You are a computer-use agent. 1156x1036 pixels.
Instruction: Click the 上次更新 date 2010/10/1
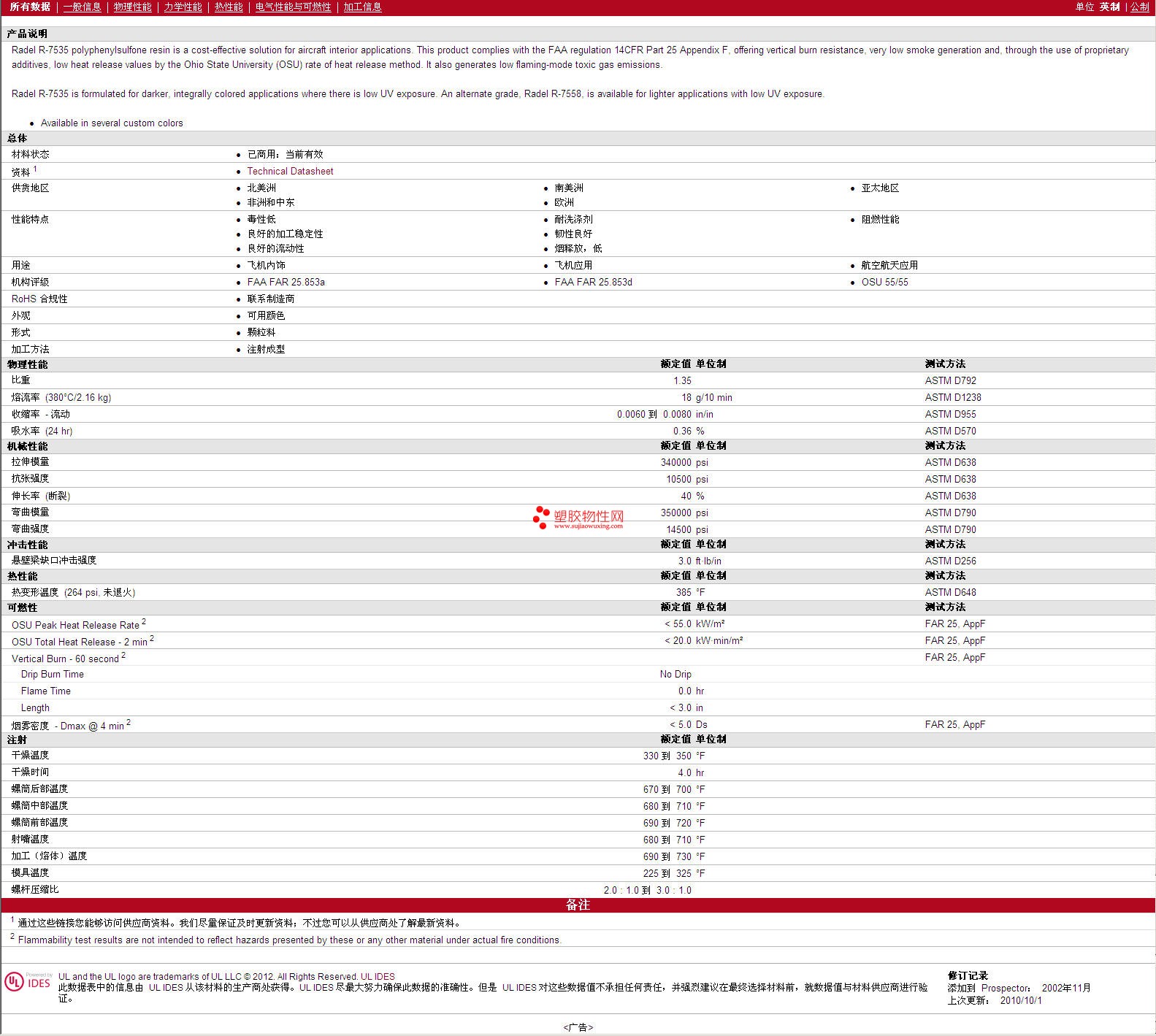pyautogui.click(x=1021, y=1001)
